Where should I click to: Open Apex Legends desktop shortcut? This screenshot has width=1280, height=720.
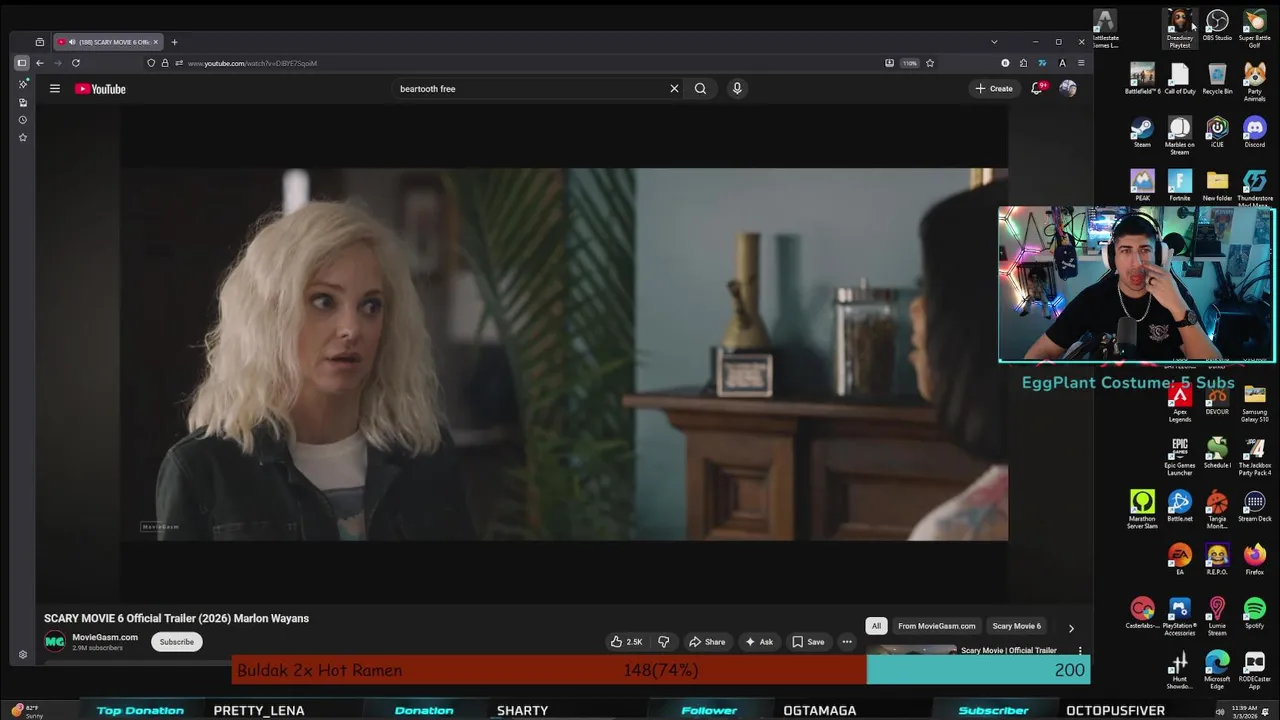point(1180,402)
